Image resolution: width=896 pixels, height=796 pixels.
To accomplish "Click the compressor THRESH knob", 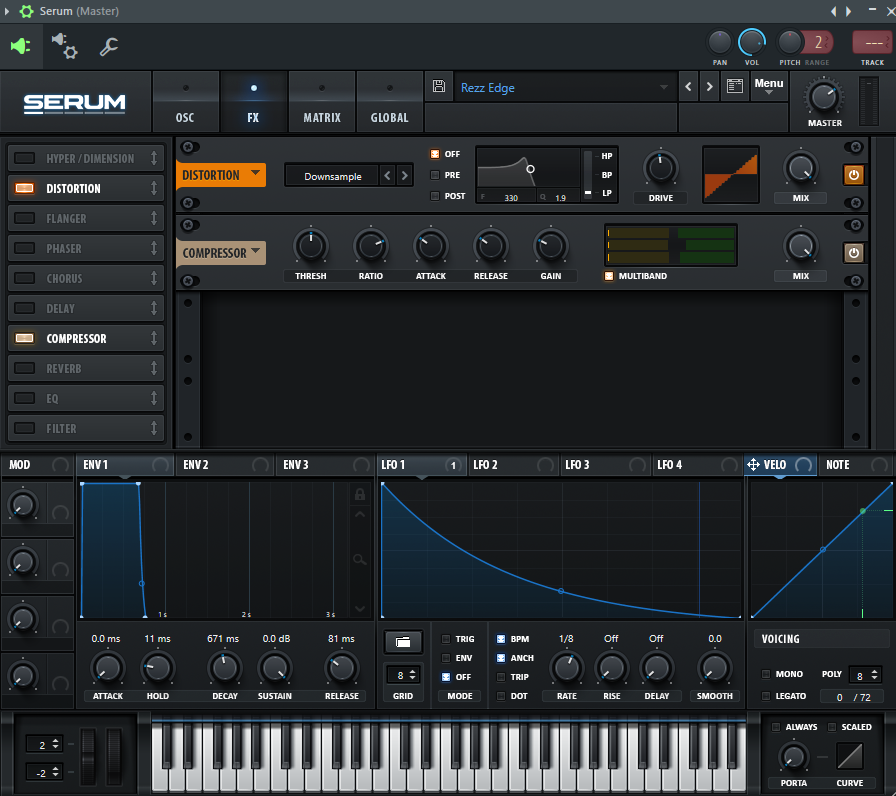I will coord(311,246).
